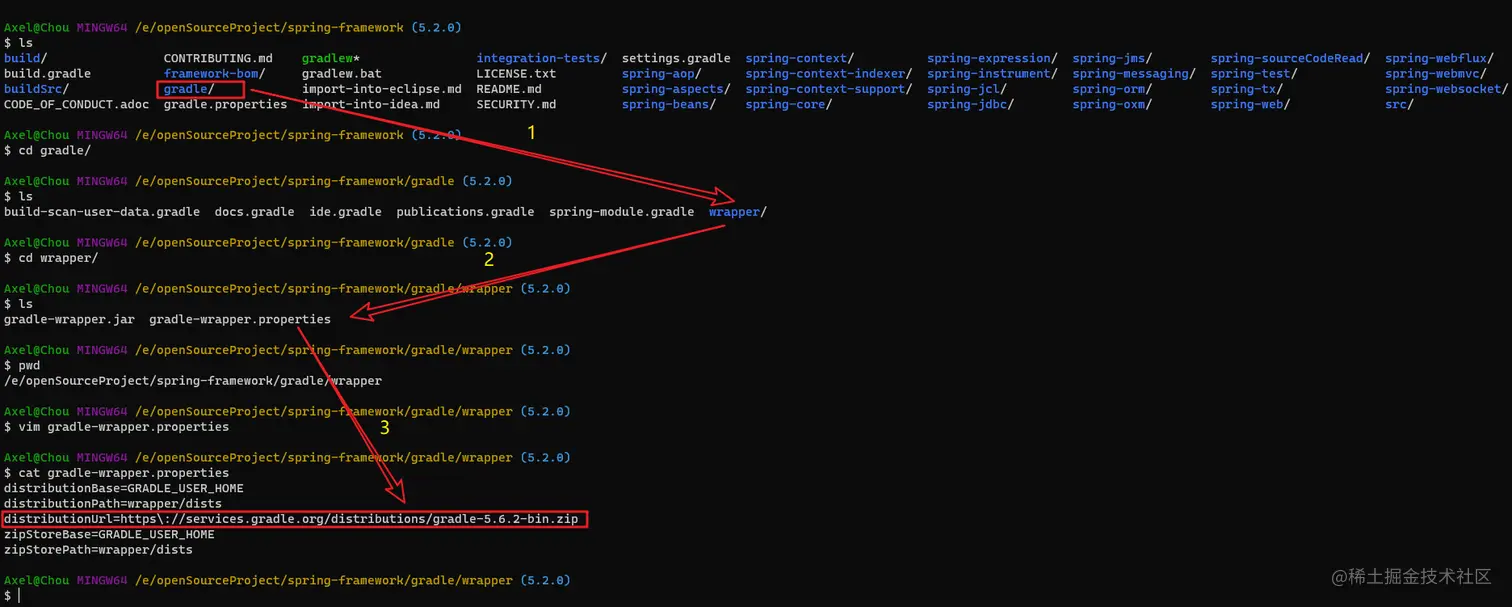Select the spring-instrument/ directory entry
The width and height of the screenshot is (1512, 607).
(992, 74)
